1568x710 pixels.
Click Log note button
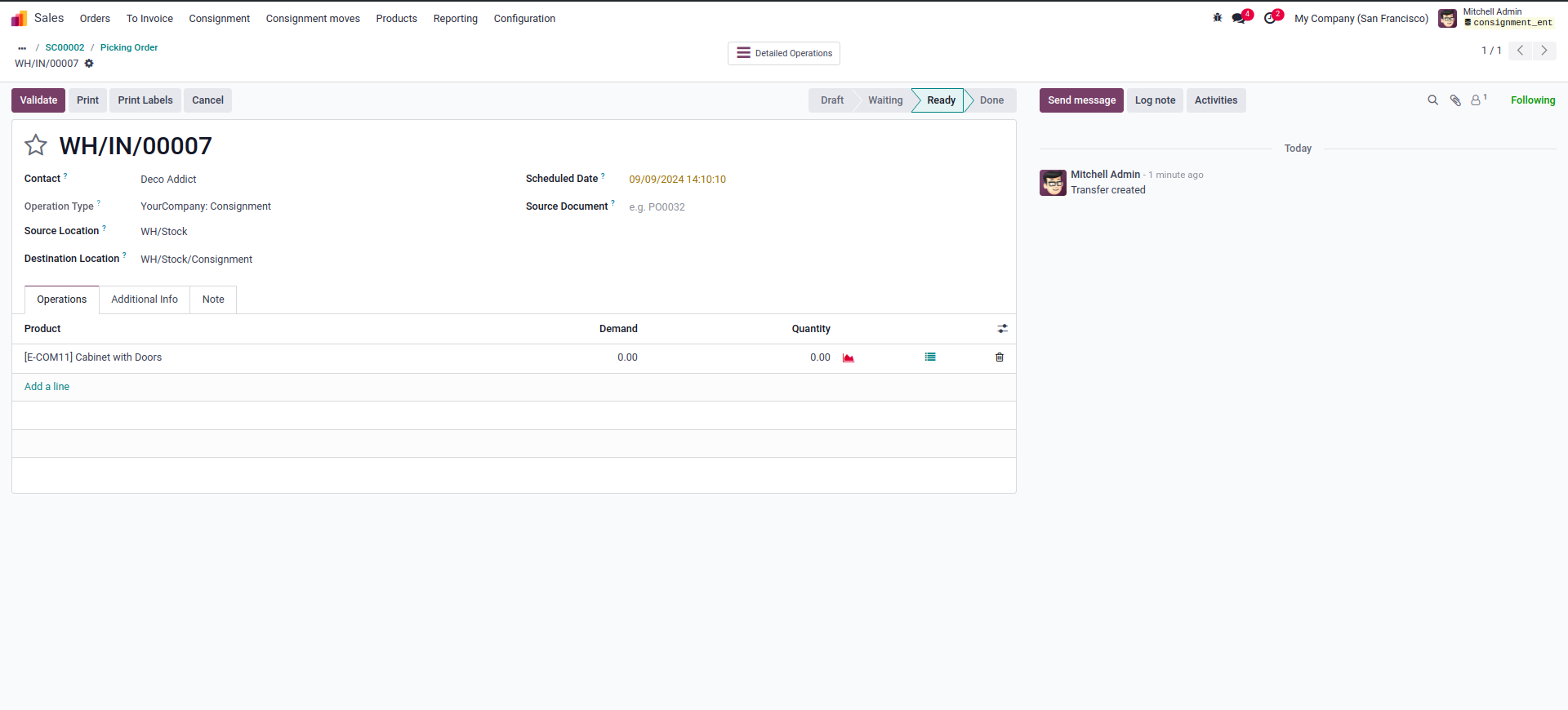tap(1155, 100)
